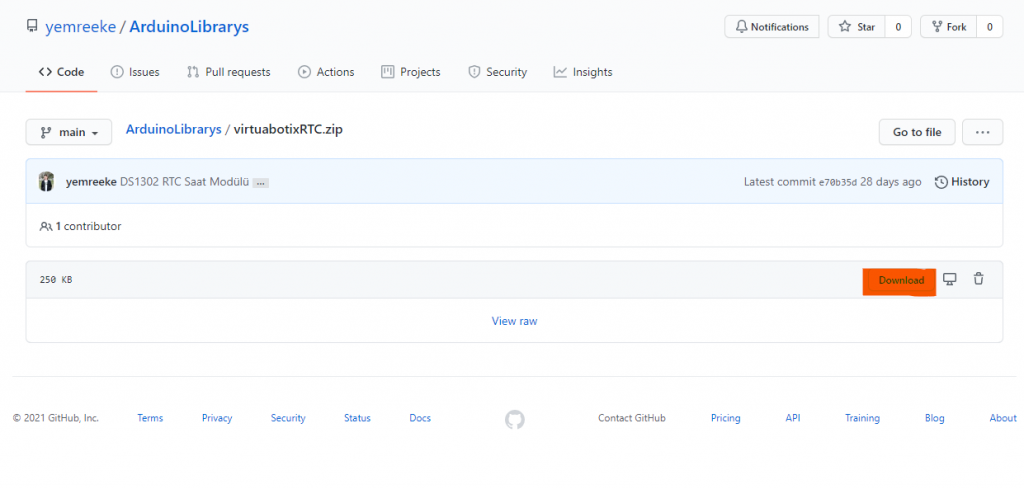Screen dimensions: 1024x489
Task: Open the footer Docs link
Action: tap(420, 418)
